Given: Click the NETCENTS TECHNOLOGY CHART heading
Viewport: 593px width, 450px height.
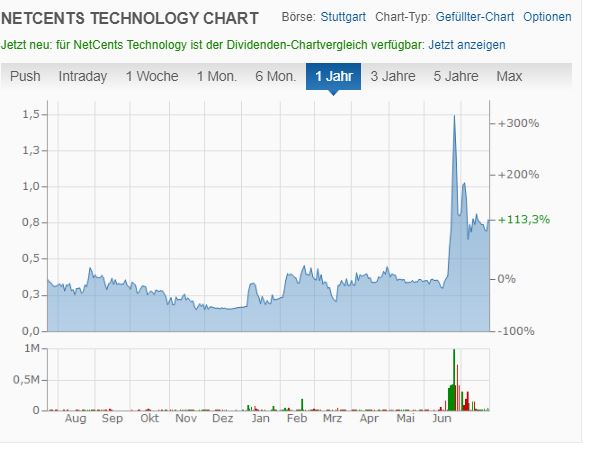Looking at the screenshot, I should pos(130,18).
